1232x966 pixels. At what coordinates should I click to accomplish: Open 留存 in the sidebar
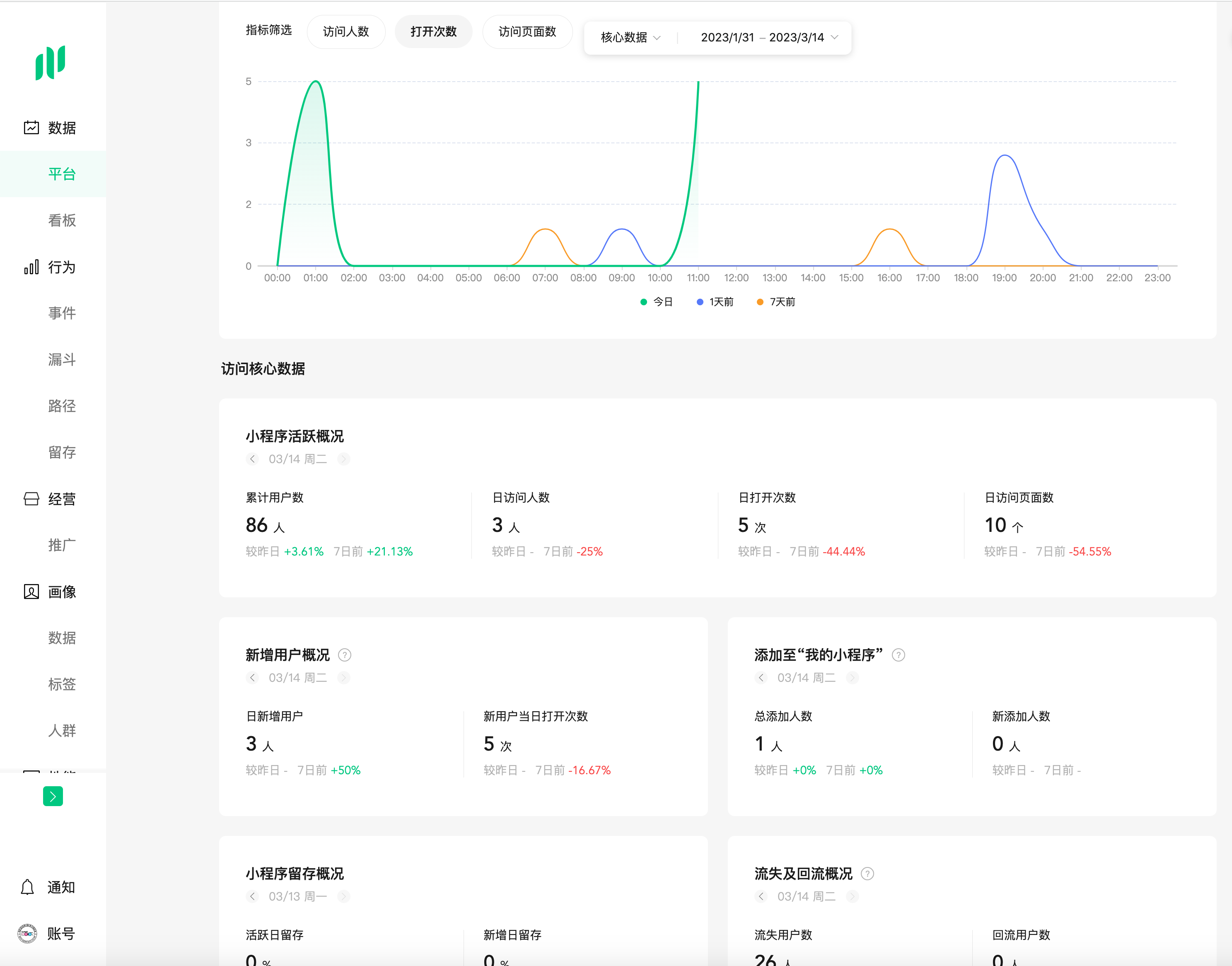[62, 452]
